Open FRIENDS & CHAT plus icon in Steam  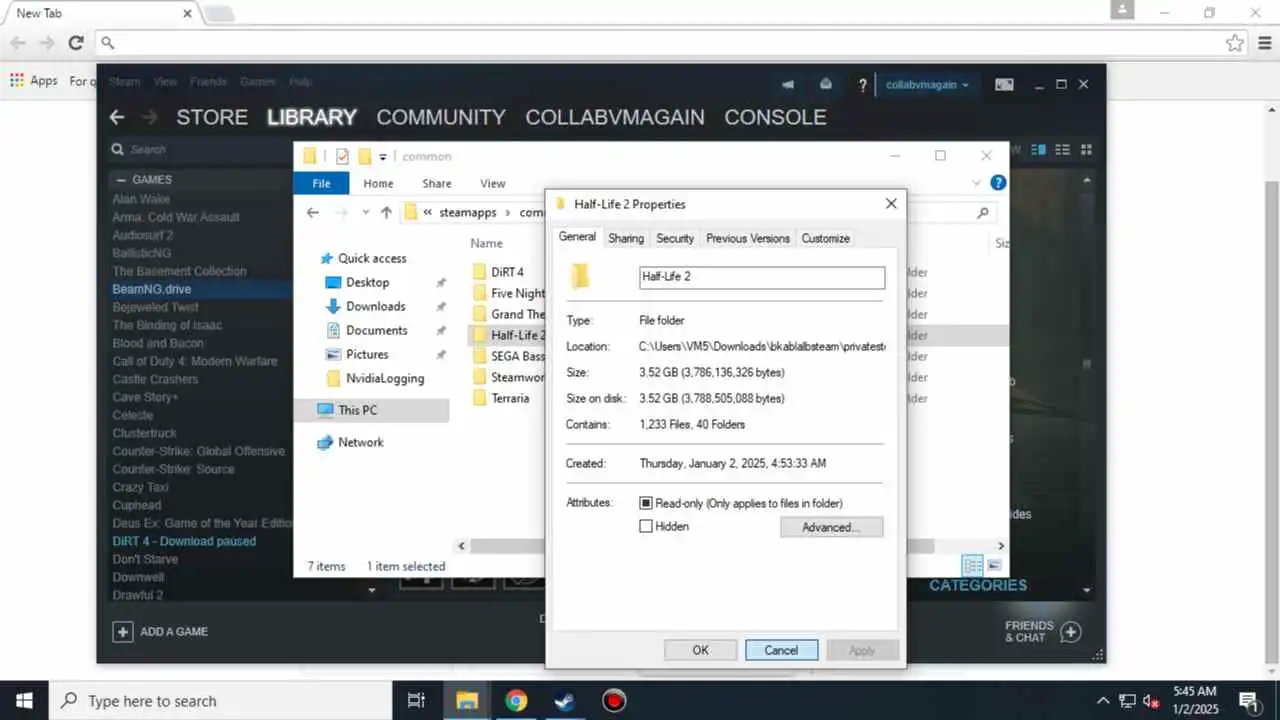tap(1070, 632)
